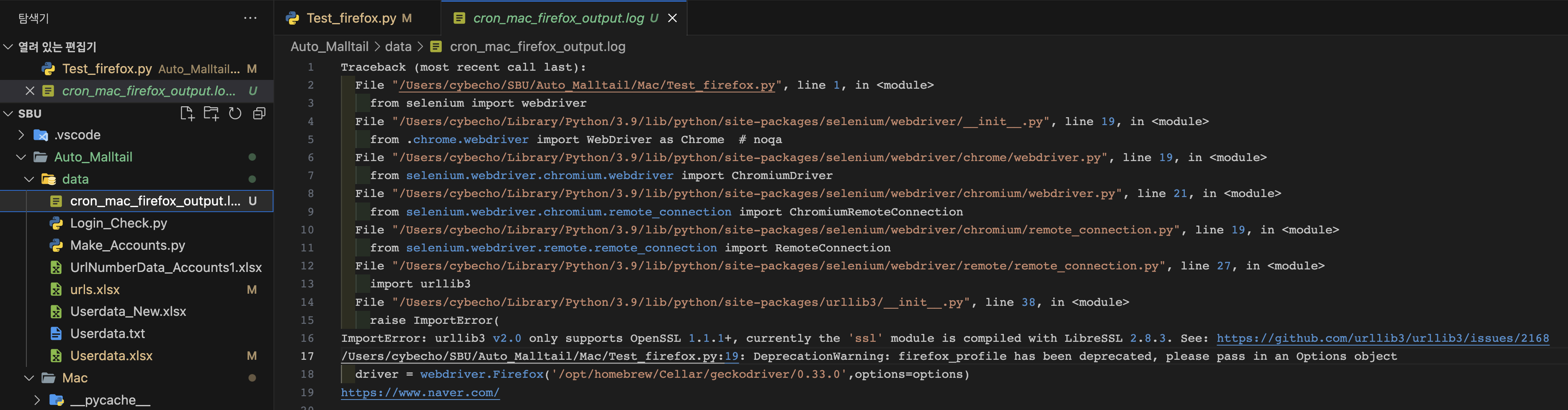Switch to the Test_firefox.py tab
Screen dimensions: 1568x410
click(x=351, y=18)
